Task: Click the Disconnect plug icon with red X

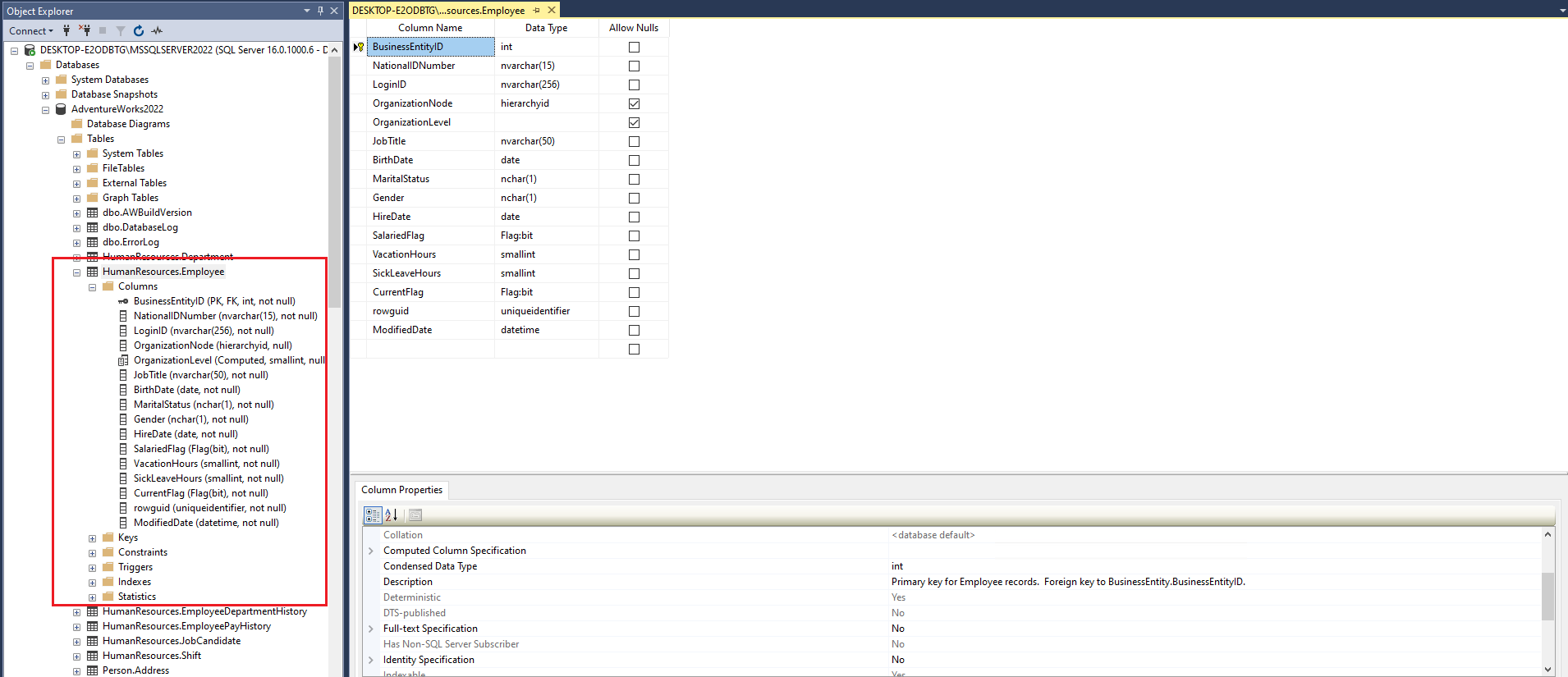Action: tap(85, 30)
